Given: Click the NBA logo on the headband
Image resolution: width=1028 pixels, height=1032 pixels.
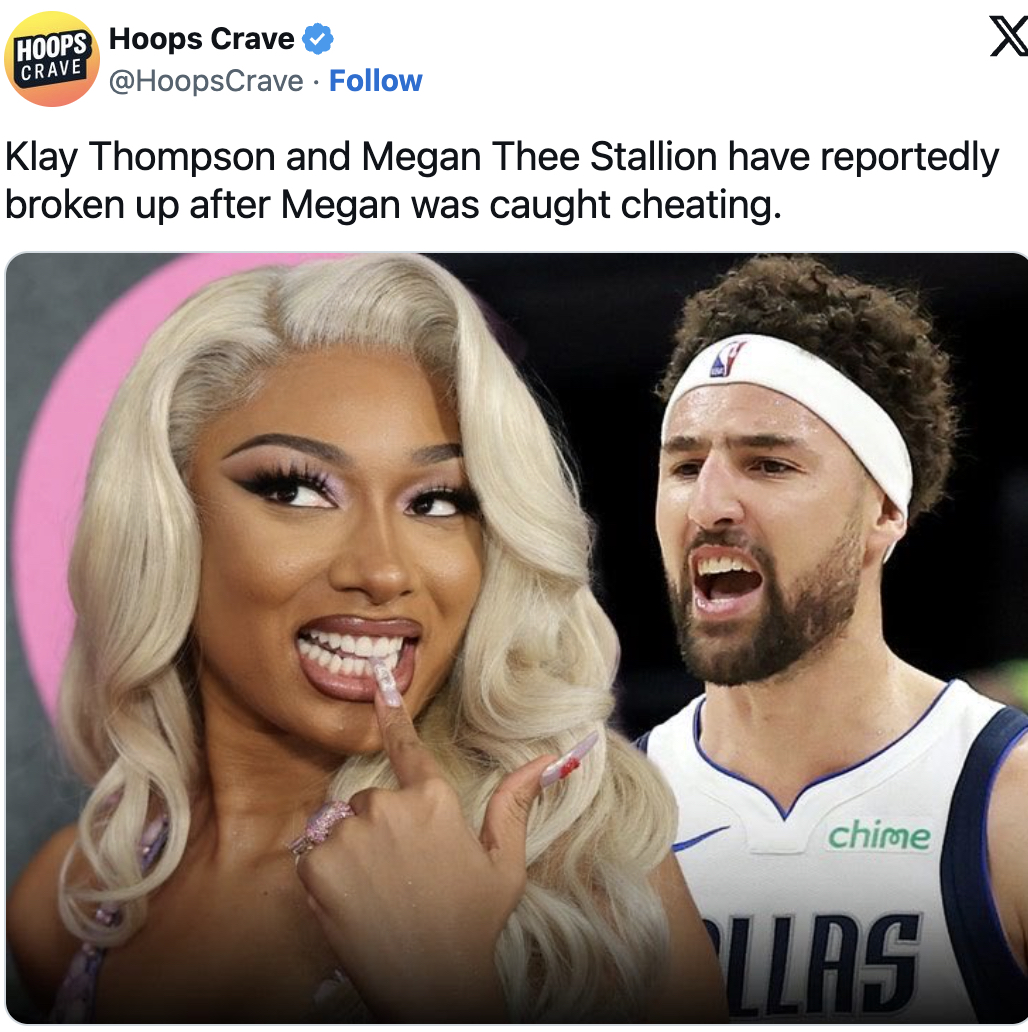Looking at the screenshot, I should point(726,359).
